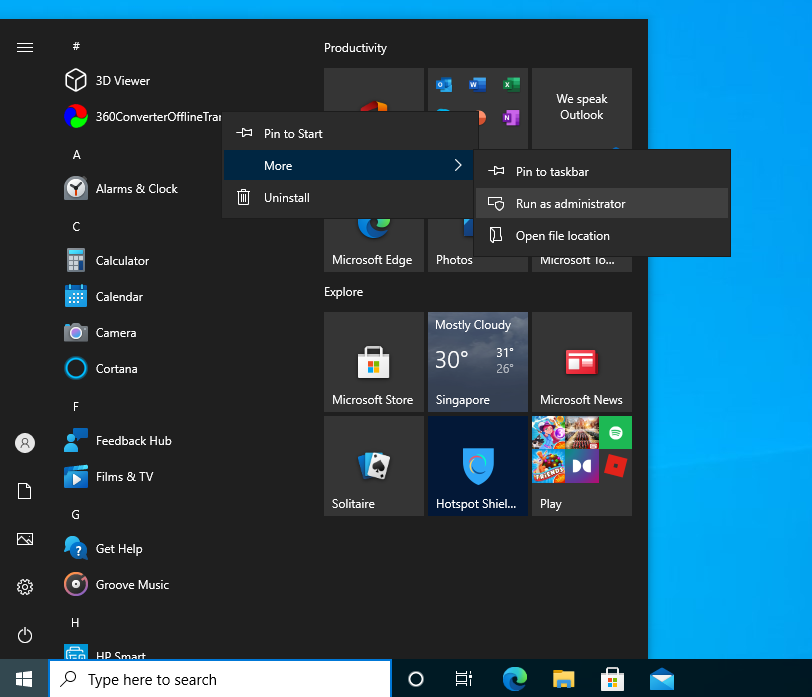
Task: Open Microsoft Edge tile
Action: click(374, 245)
